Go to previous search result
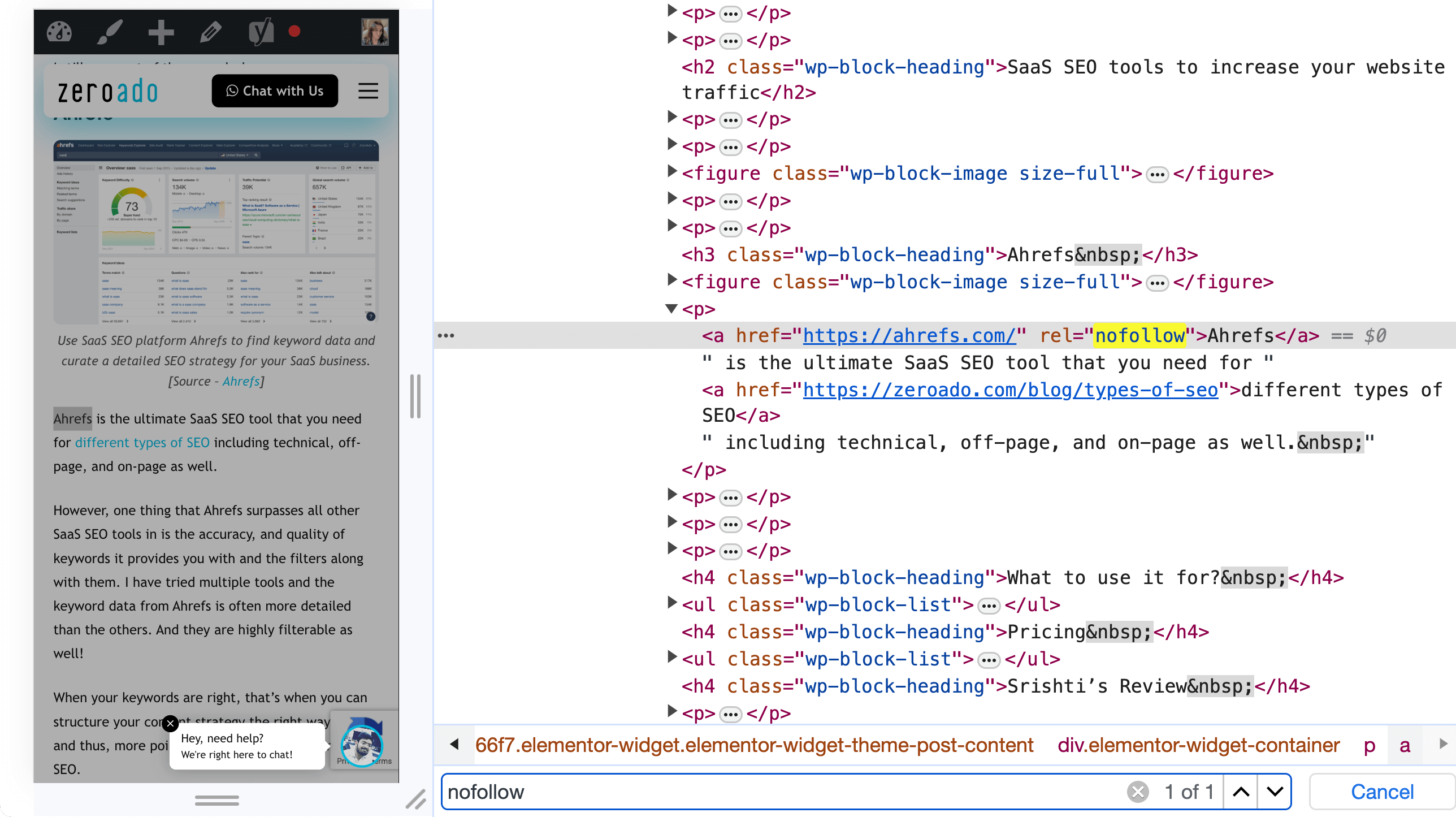Viewport: 1456px width, 817px height. pyautogui.click(x=1241, y=792)
